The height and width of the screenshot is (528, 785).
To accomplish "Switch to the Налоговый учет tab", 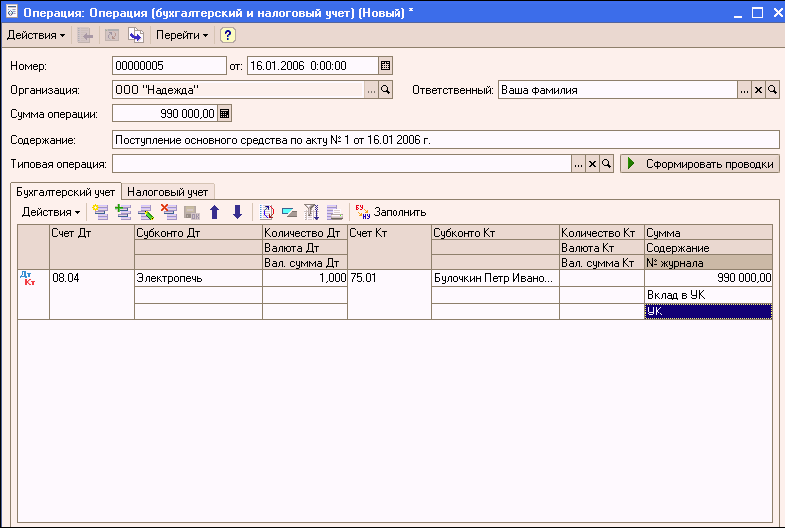I will point(168,191).
